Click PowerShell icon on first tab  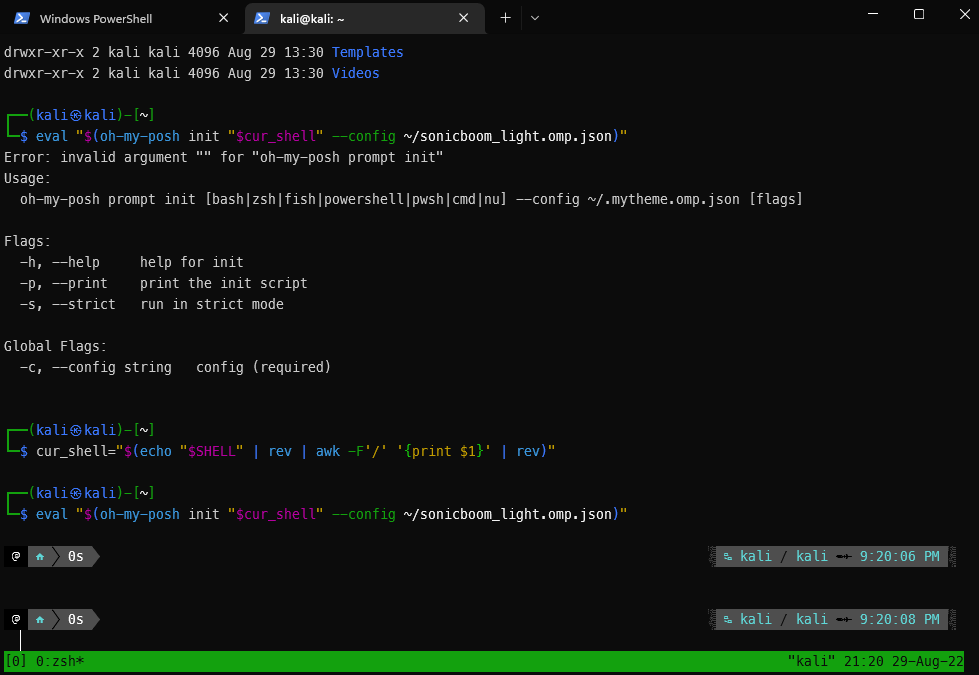(x=22, y=18)
